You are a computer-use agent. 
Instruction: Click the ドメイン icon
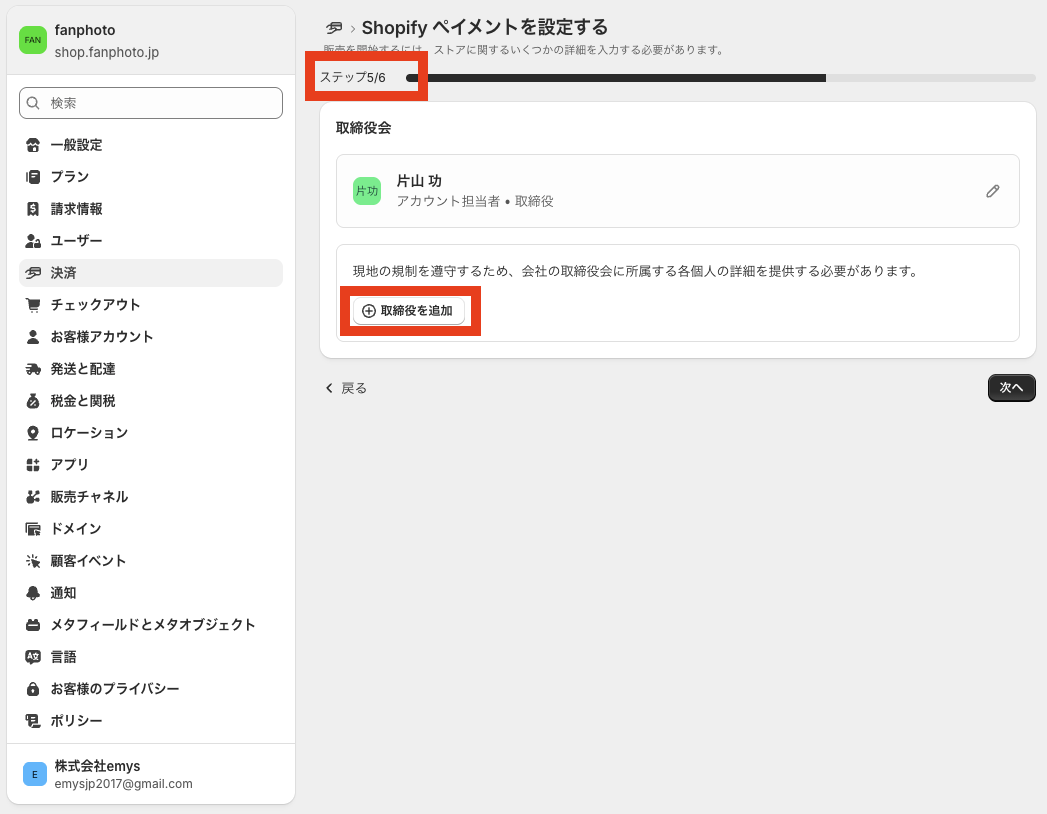33,529
